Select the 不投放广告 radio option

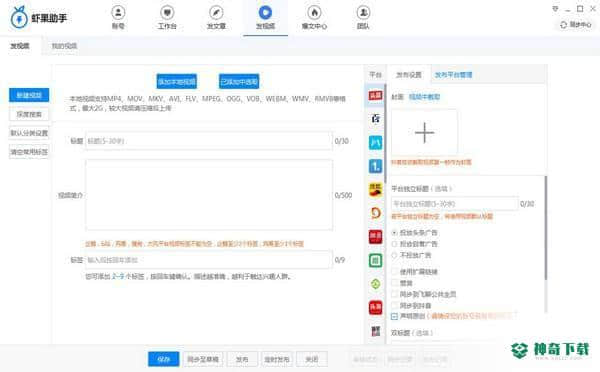[394, 255]
